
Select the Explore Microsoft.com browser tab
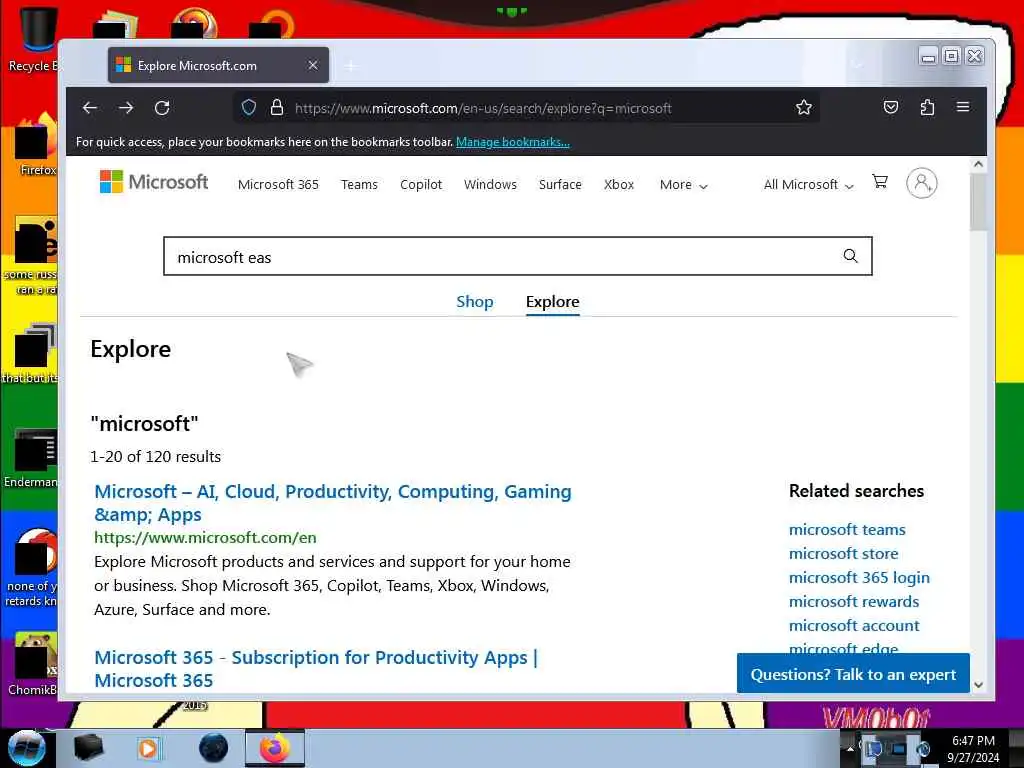(x=218, y=65)
